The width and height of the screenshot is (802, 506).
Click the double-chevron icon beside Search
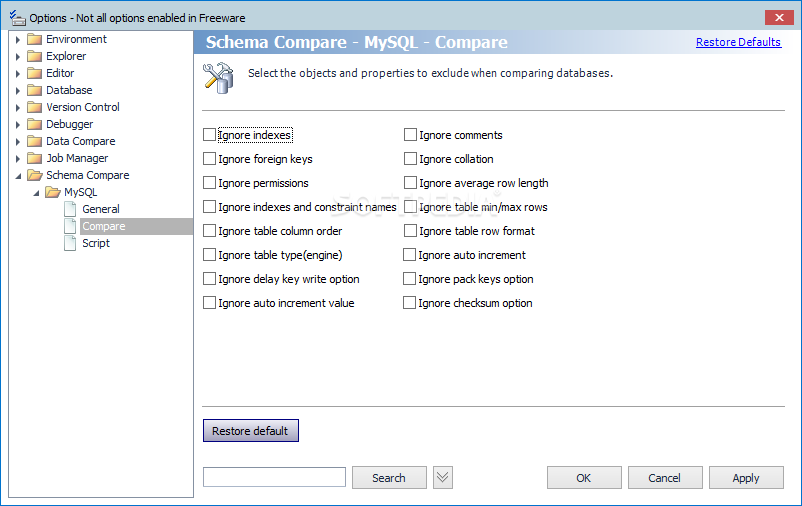click(443, 478)
